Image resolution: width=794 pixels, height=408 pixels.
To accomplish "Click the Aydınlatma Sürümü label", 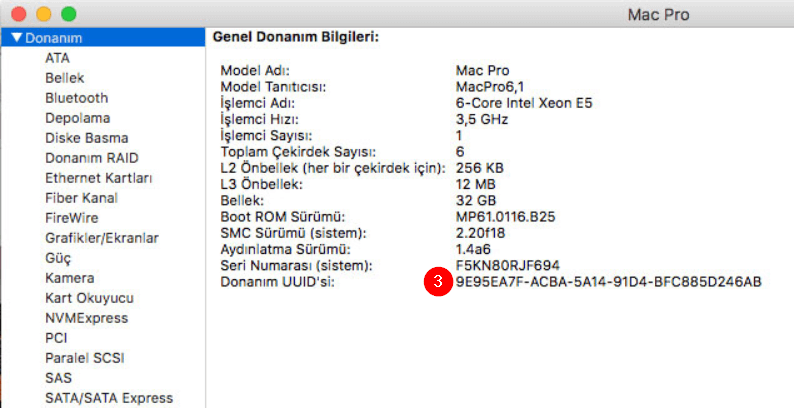I will 286,250.
